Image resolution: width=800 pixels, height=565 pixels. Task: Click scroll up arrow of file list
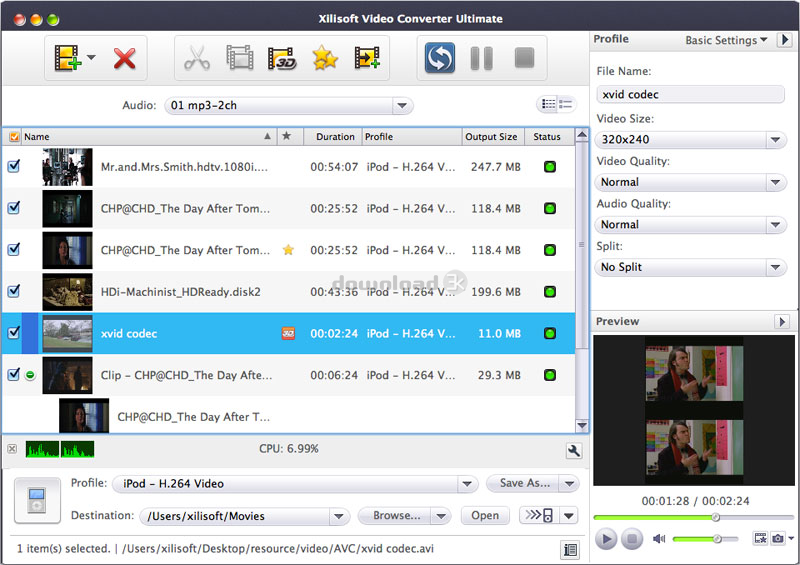pos(582,135)
